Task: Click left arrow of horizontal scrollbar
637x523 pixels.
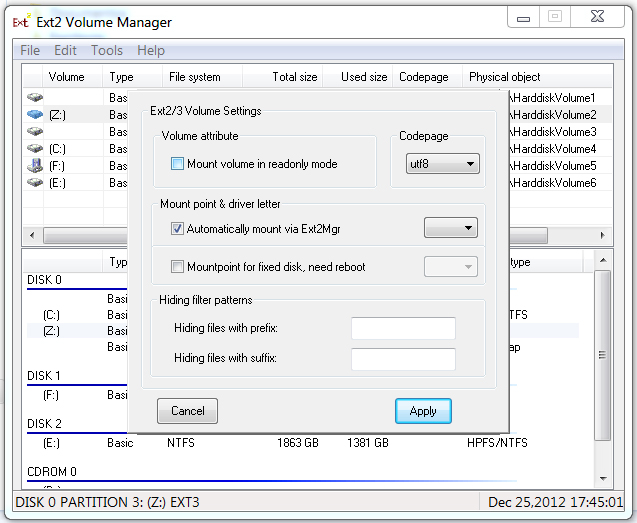Action: 32,235
